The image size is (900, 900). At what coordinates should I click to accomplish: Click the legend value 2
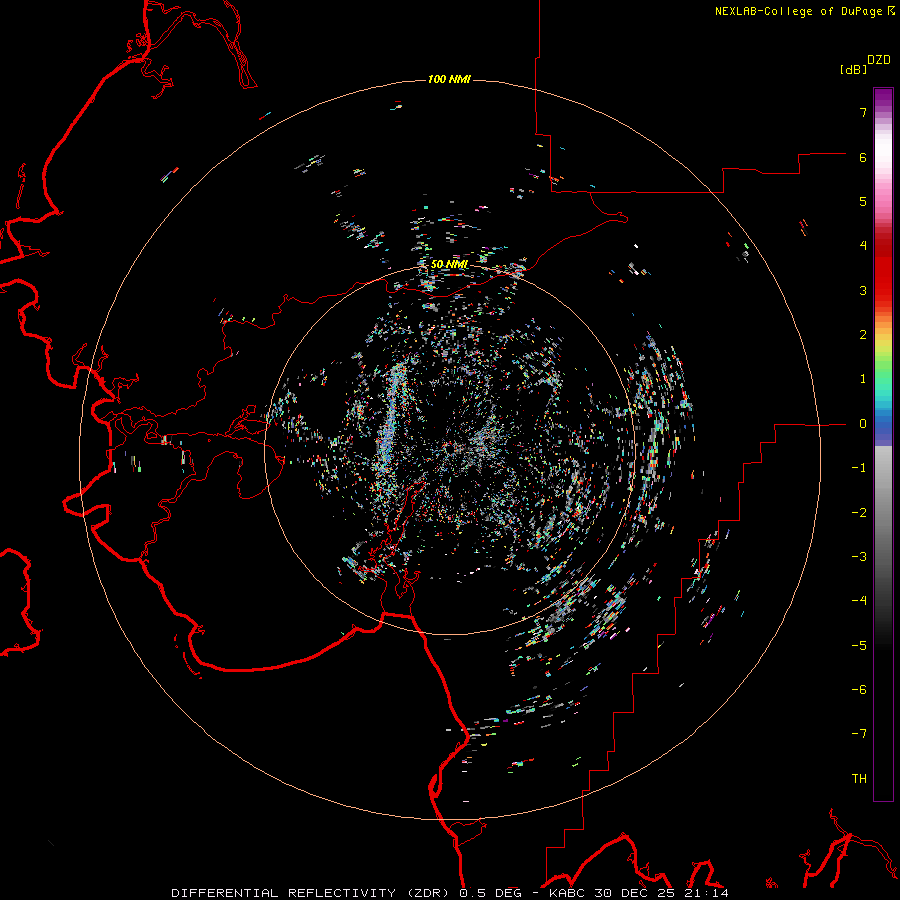(x=863, y=335)
